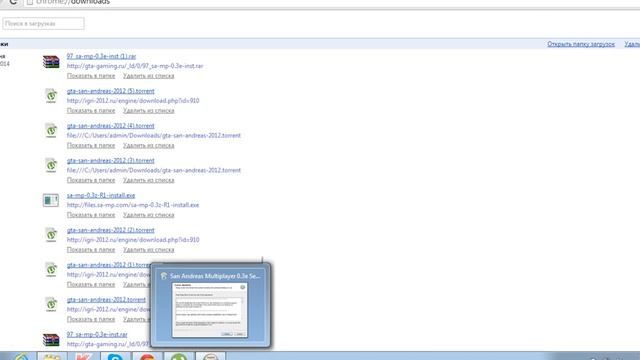Open gta-san-andreas-2012 (3).torrent download
The height and width of the screenshot is (360, 640).
[111, 160]
